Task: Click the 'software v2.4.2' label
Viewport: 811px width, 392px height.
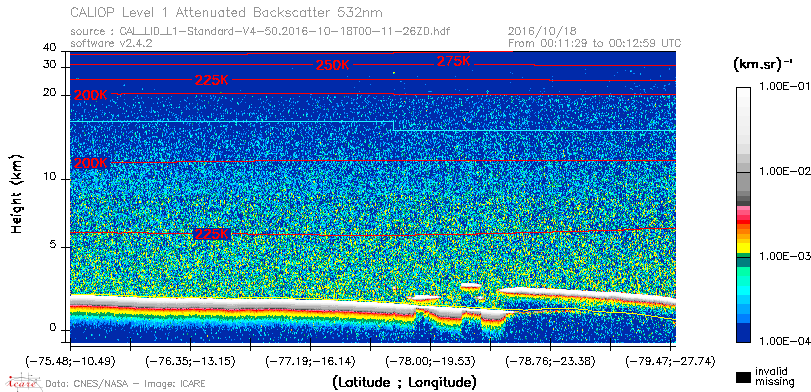Action: pyautogui.click(x=111, y=43)
